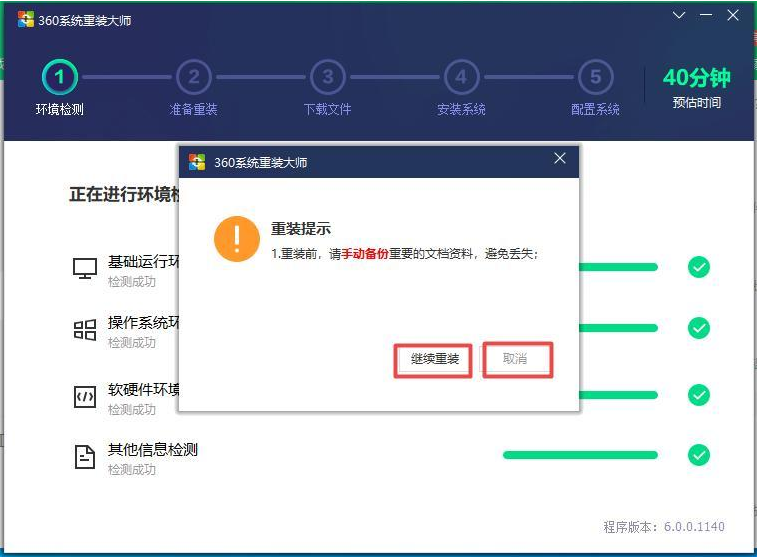Click green checkmark for 软硬件环境 row
The image size is (757, 559).
(699, 395)
